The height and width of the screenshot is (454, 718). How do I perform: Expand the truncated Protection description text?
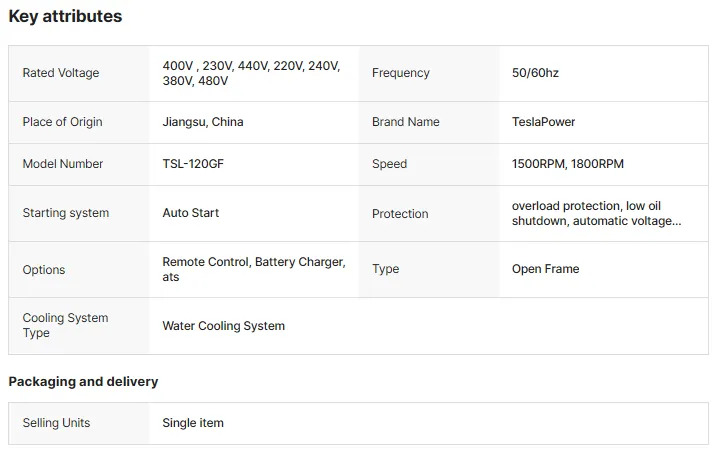coord(597,213)
